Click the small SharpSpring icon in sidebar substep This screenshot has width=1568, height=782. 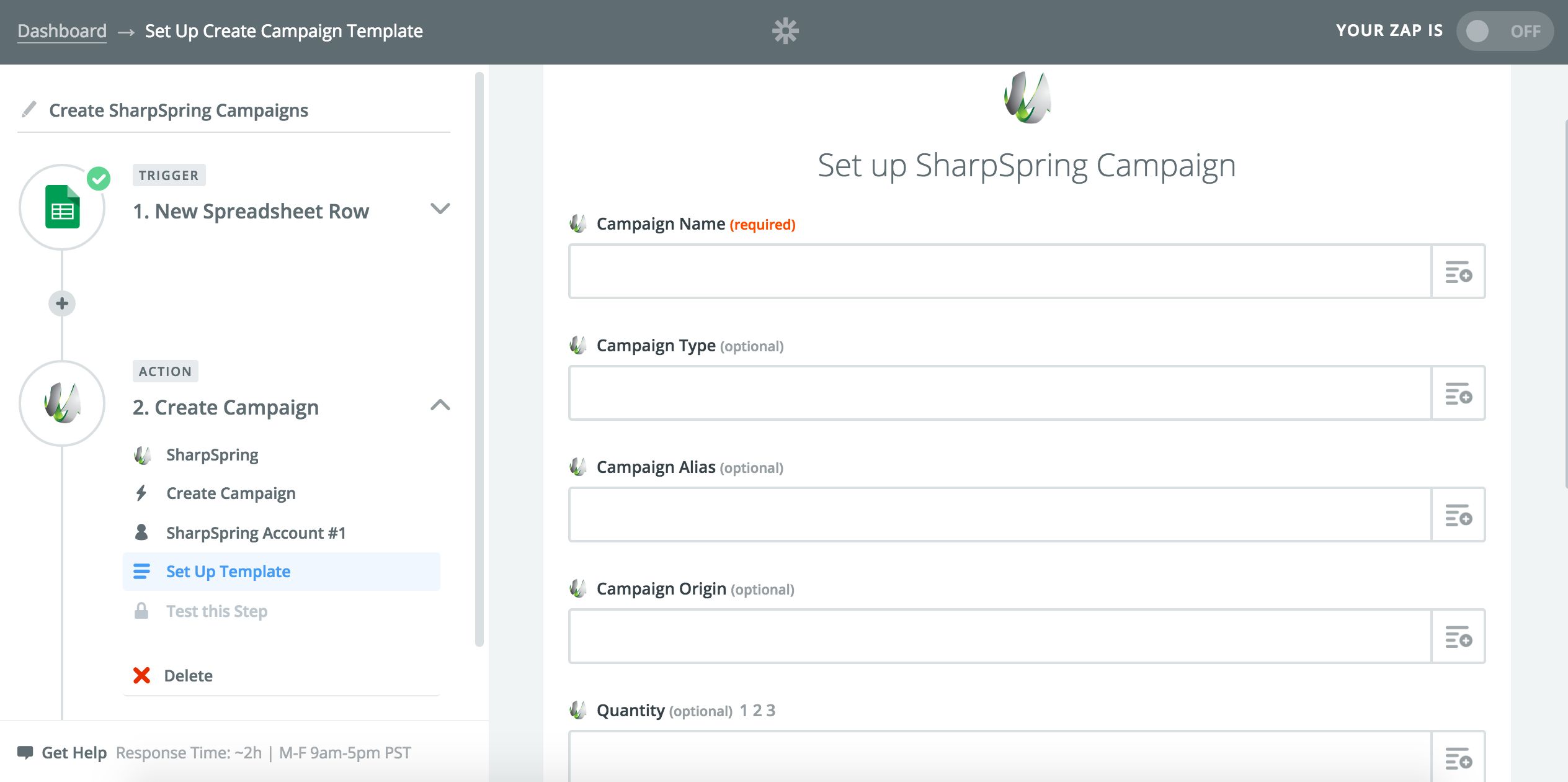pyautogui.click(x=142, y=455)
